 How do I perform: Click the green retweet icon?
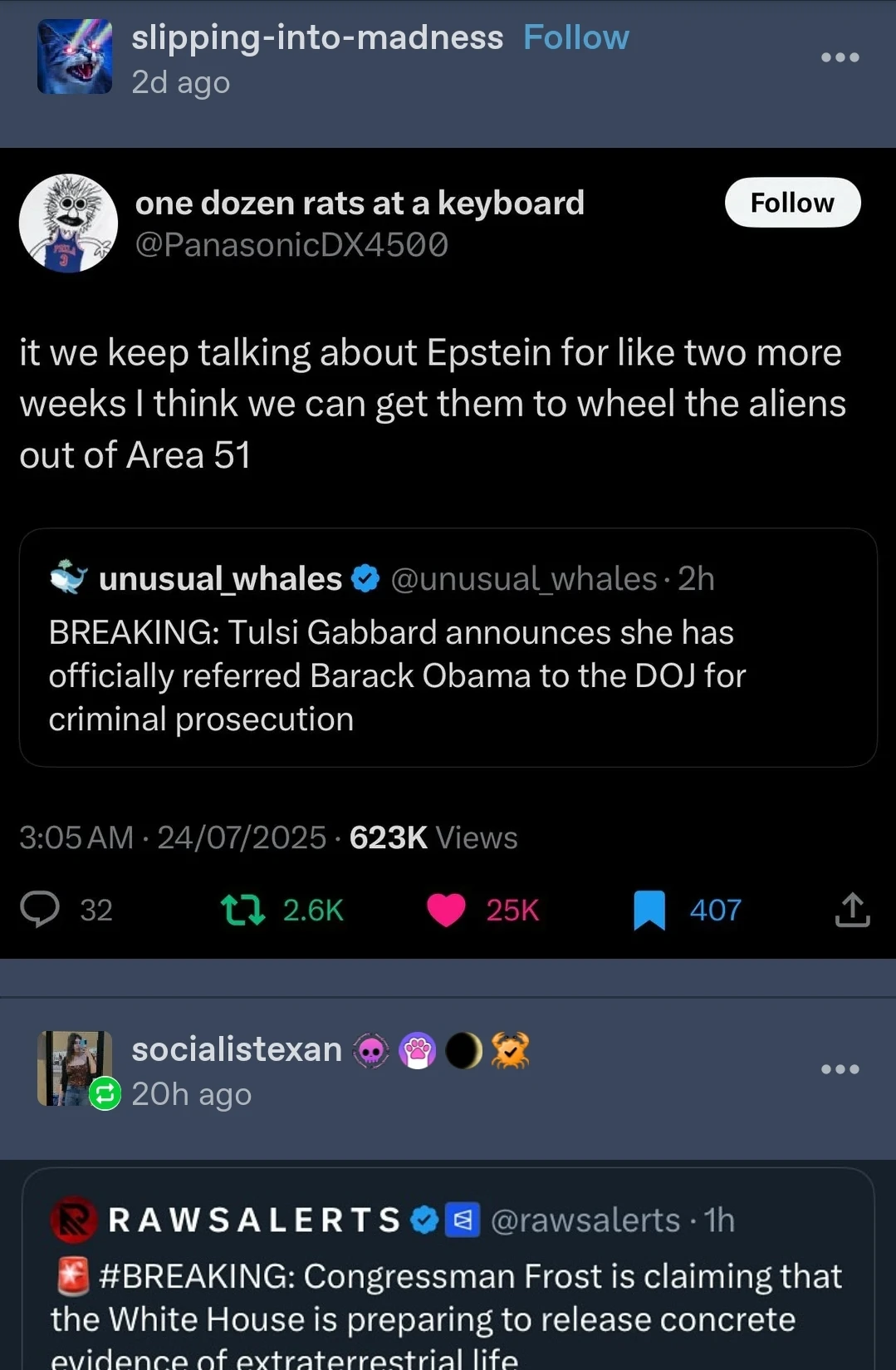(243, 910)
